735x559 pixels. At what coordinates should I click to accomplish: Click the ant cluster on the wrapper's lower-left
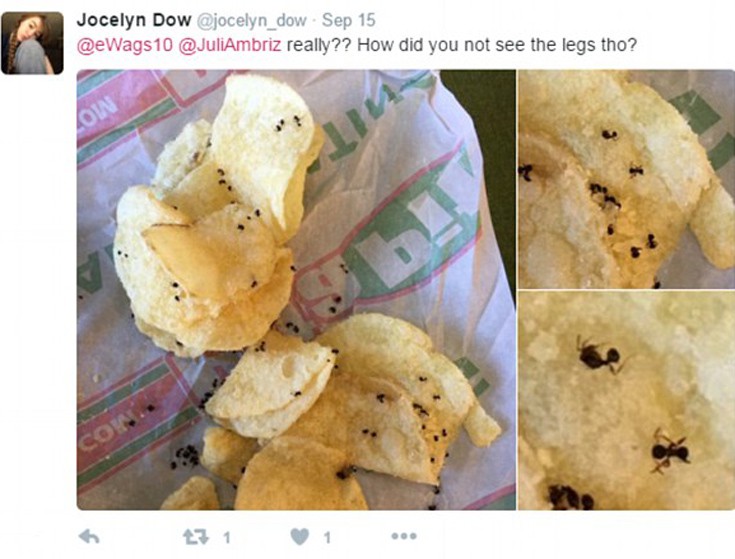coord(186,456)
